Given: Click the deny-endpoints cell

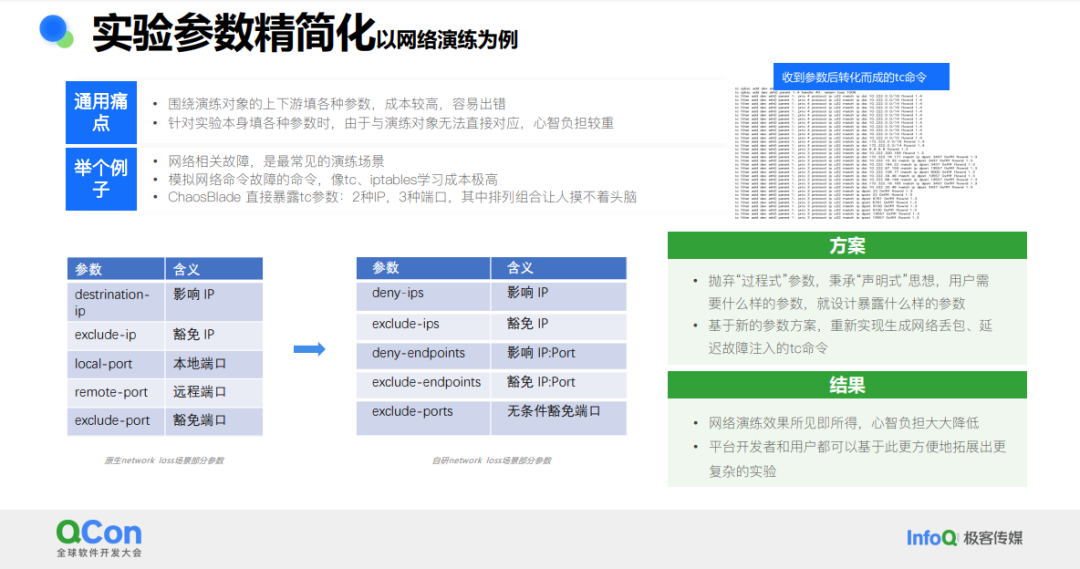Looking at the screenshot, I should (x=423, y=355).
